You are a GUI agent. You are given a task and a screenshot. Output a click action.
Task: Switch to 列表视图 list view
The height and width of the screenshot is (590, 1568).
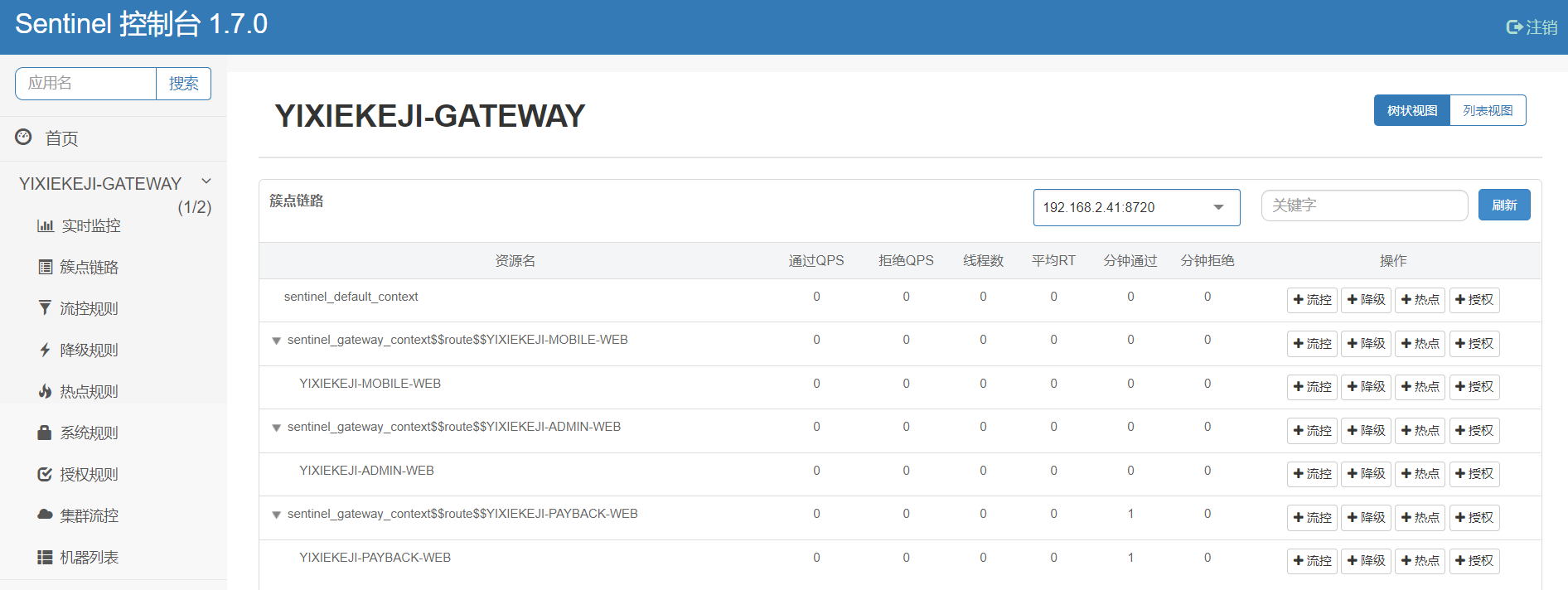1488,110
